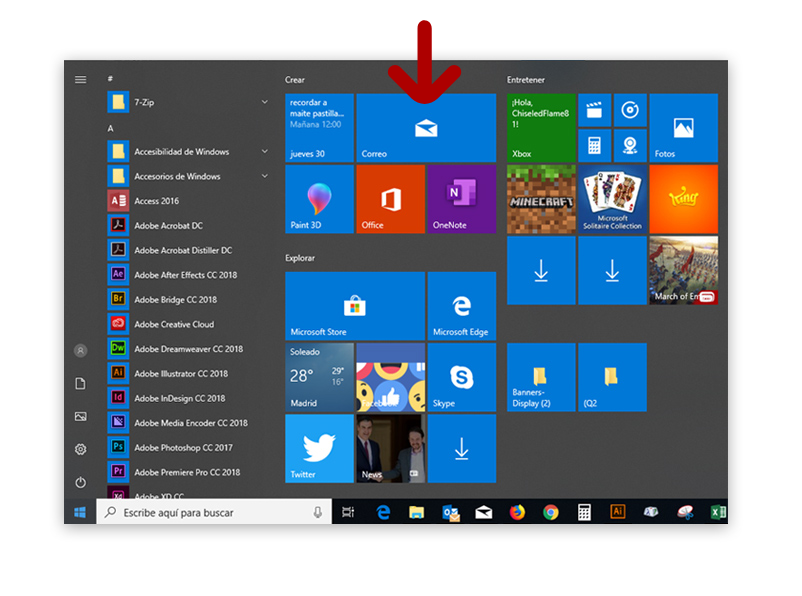
Task: Open the Groove Music disc tile
Action: tap(630, 110)
